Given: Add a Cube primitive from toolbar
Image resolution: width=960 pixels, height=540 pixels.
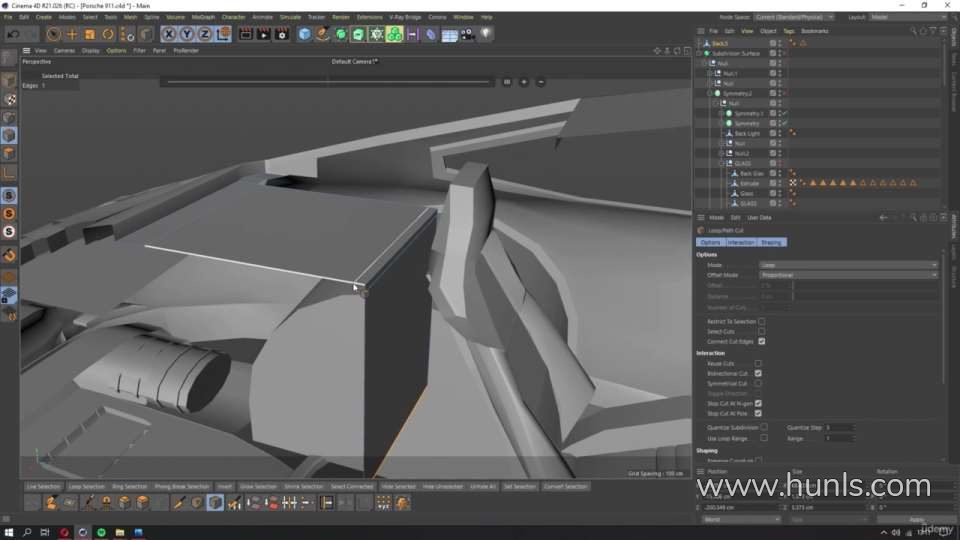Looking at the screenshot, I should [305, 34].
